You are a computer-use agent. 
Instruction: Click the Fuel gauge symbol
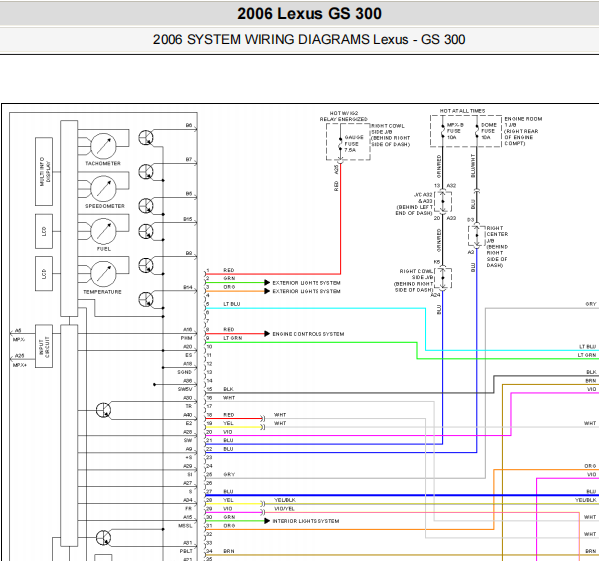103,231
